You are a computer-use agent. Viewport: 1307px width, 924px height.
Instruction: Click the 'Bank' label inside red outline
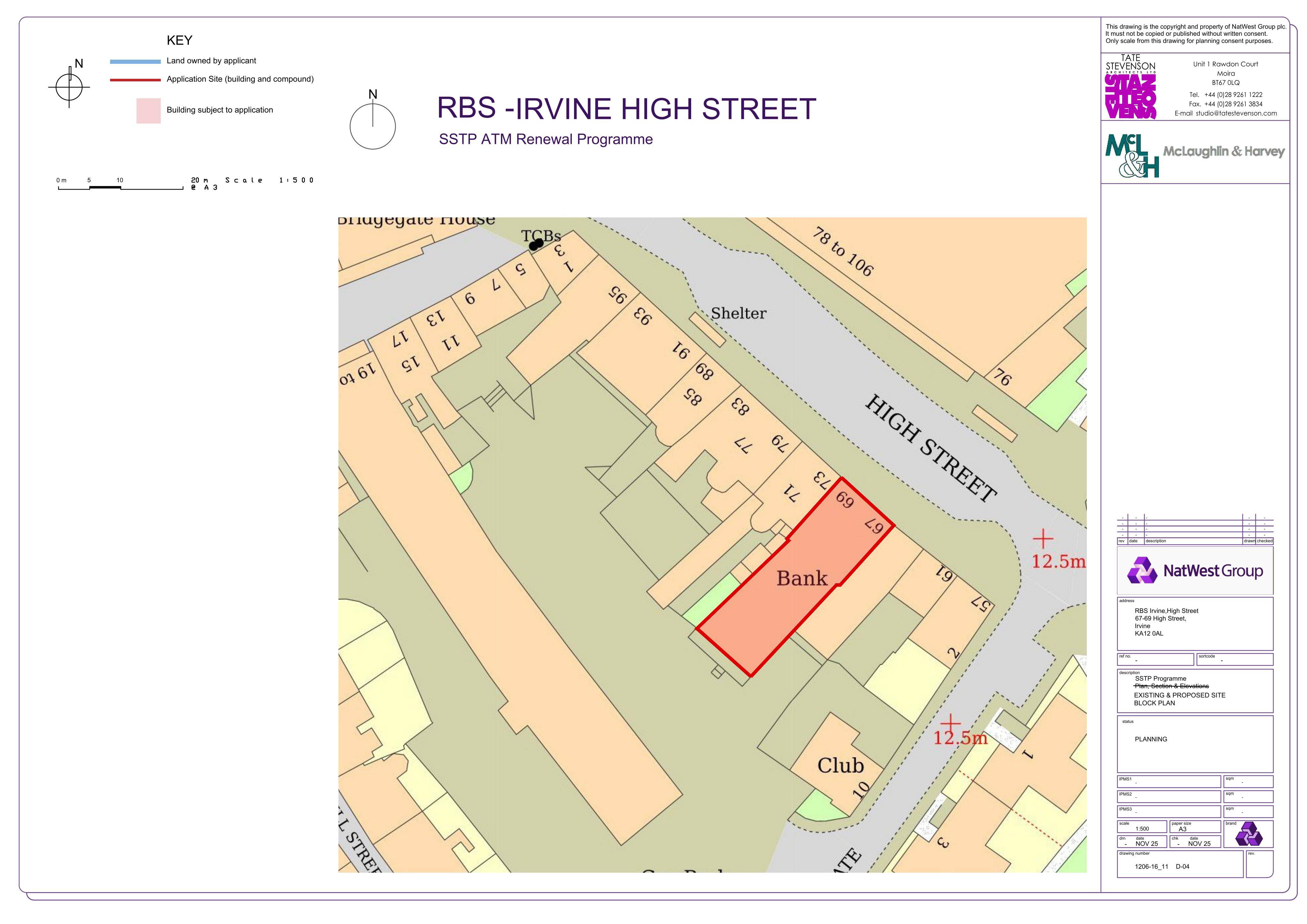tap(802, 578)
